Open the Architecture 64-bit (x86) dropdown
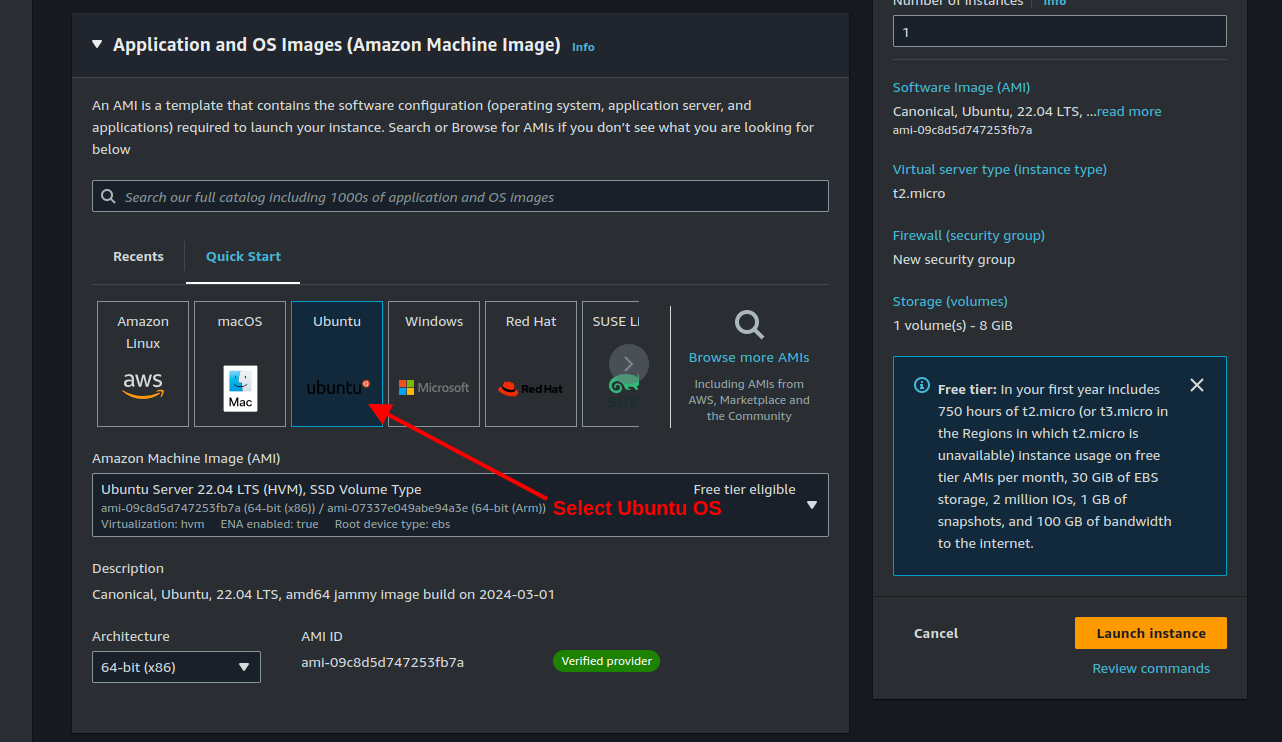Screen dimensions: 1282x742 176,667
